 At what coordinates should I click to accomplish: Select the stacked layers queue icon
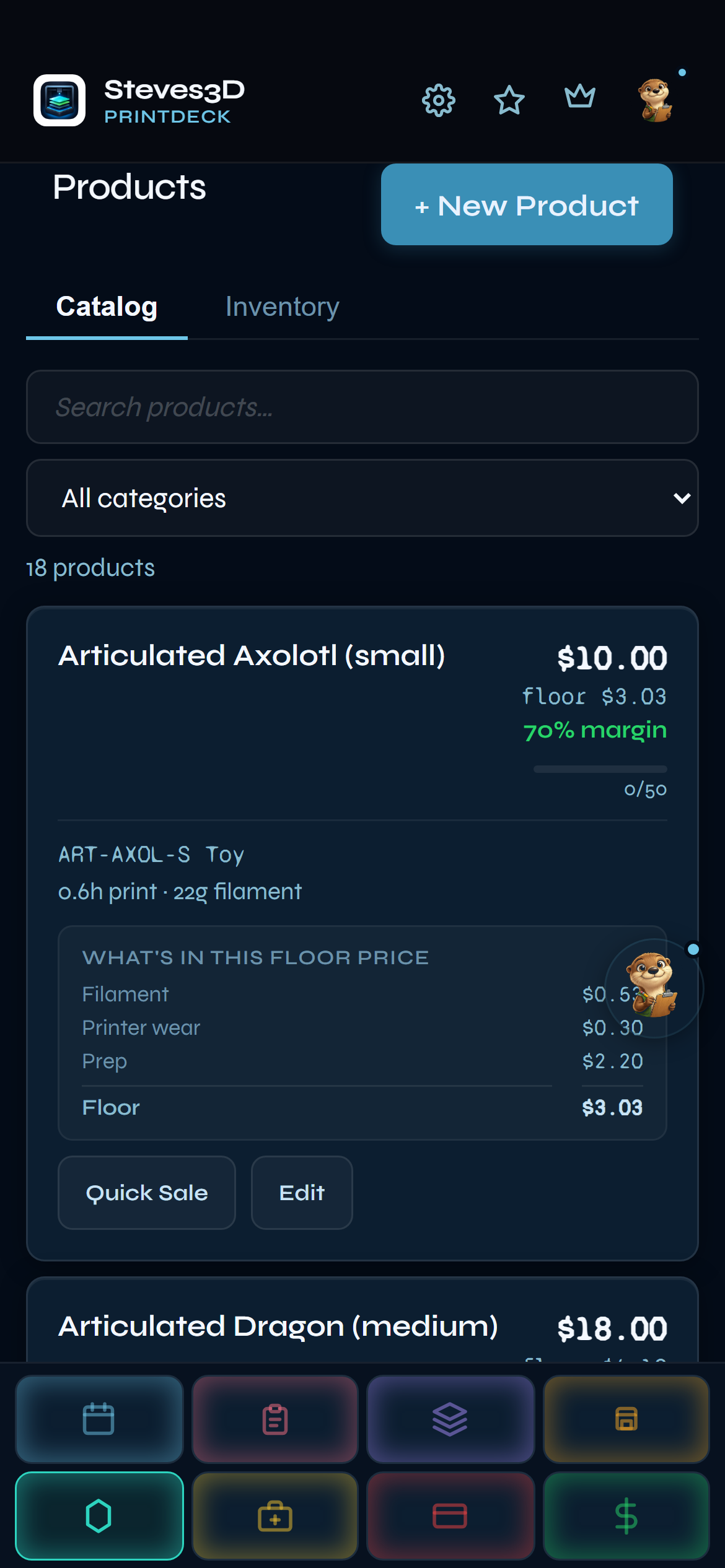point(450,1419)
